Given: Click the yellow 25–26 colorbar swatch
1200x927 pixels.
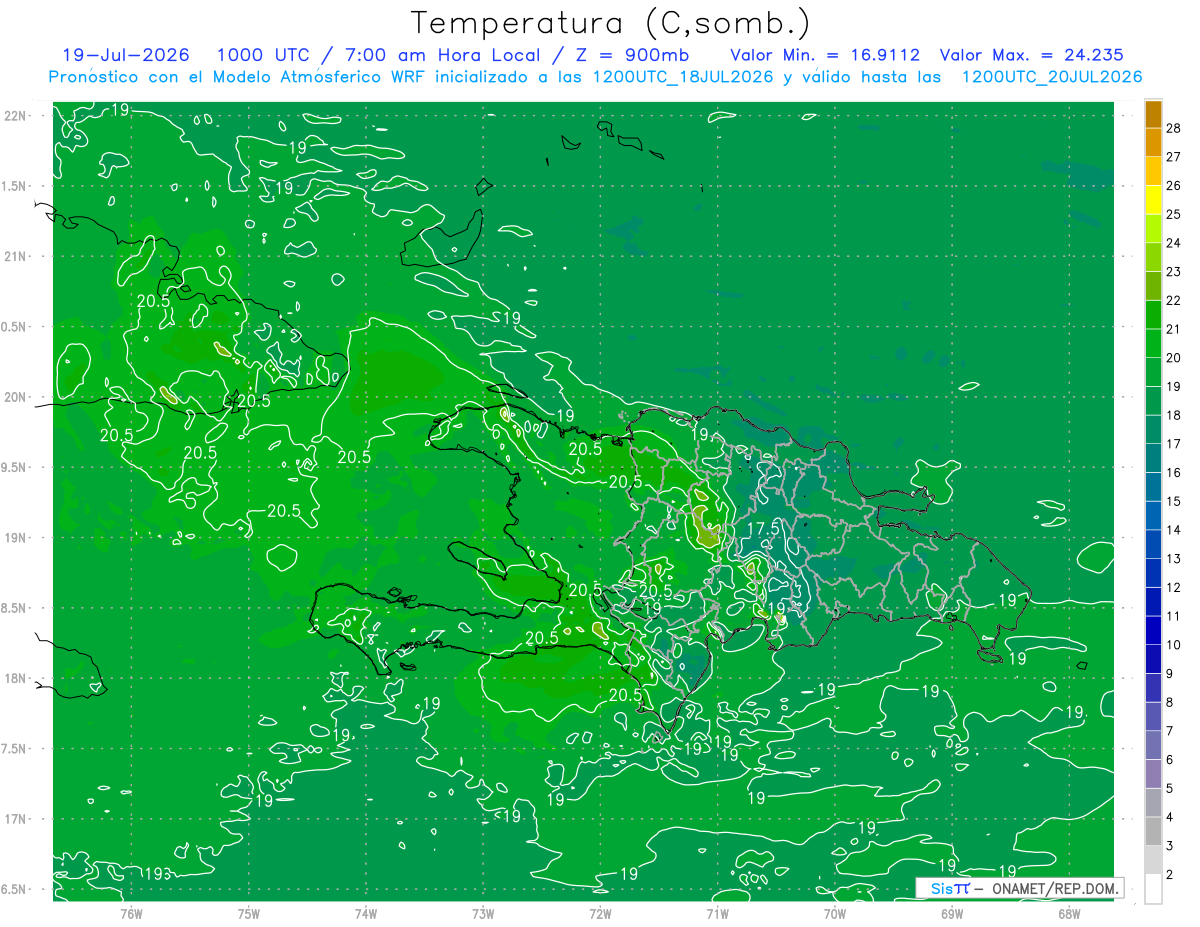Looking at the screenshot, I should pos(1153,199).
